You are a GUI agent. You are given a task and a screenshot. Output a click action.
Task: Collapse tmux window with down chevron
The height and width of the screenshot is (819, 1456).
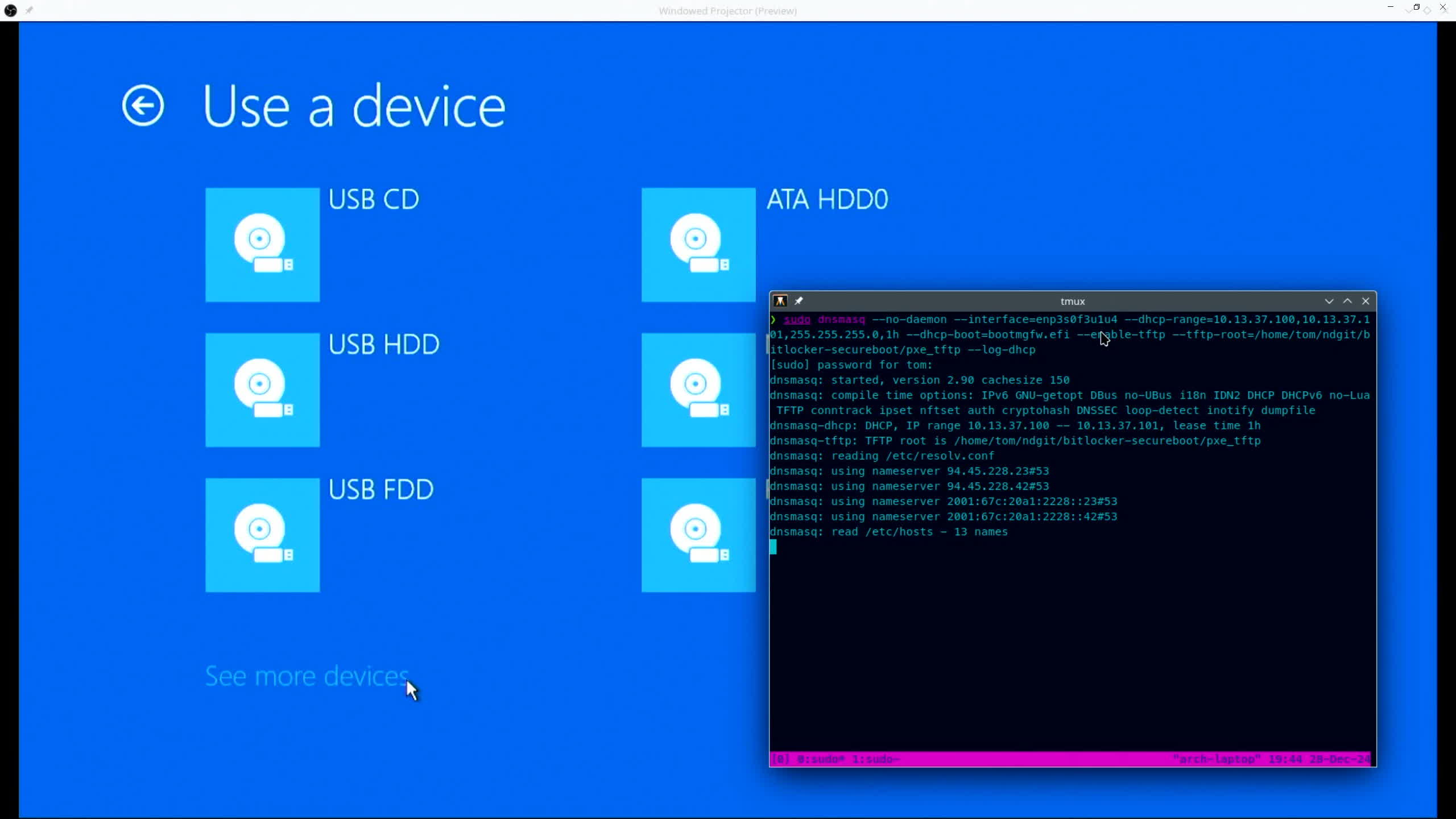click(x=1329, y=301)
